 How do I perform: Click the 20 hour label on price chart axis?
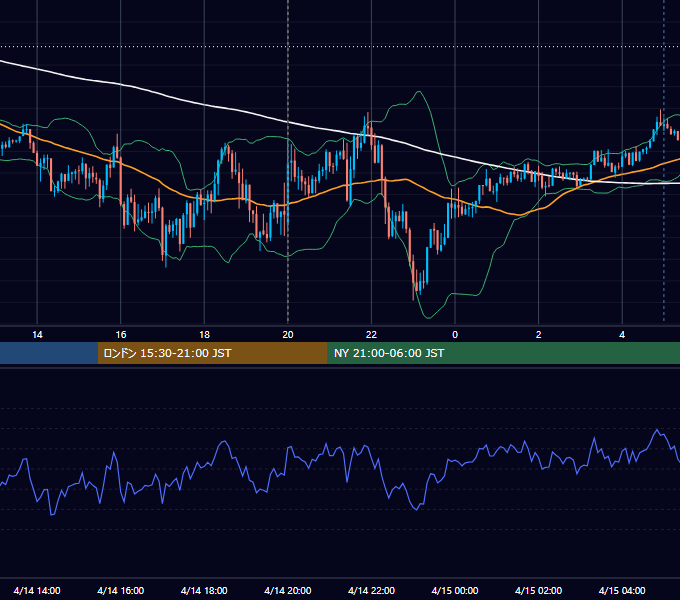pos(288,335)
